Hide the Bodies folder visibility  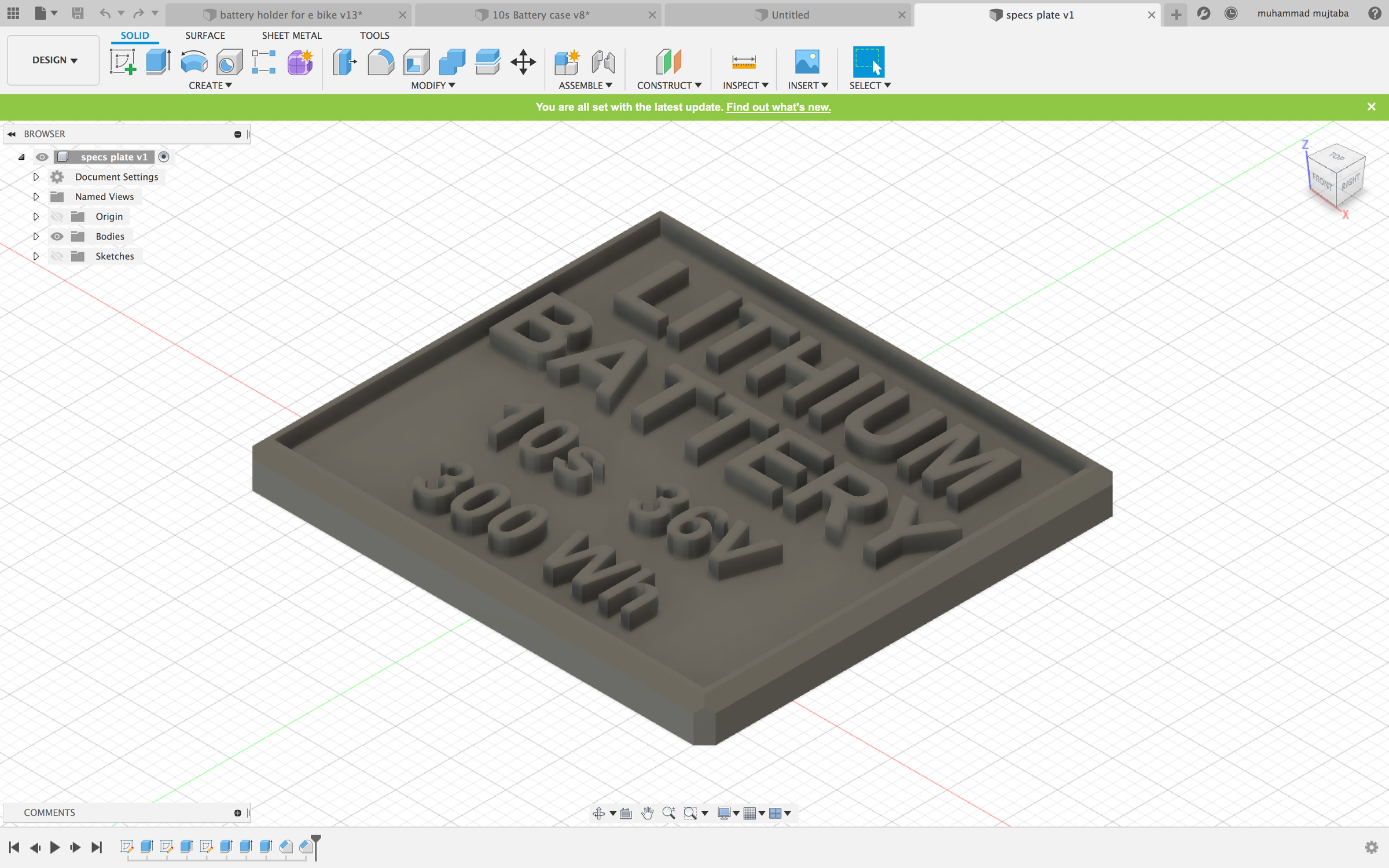57,236
